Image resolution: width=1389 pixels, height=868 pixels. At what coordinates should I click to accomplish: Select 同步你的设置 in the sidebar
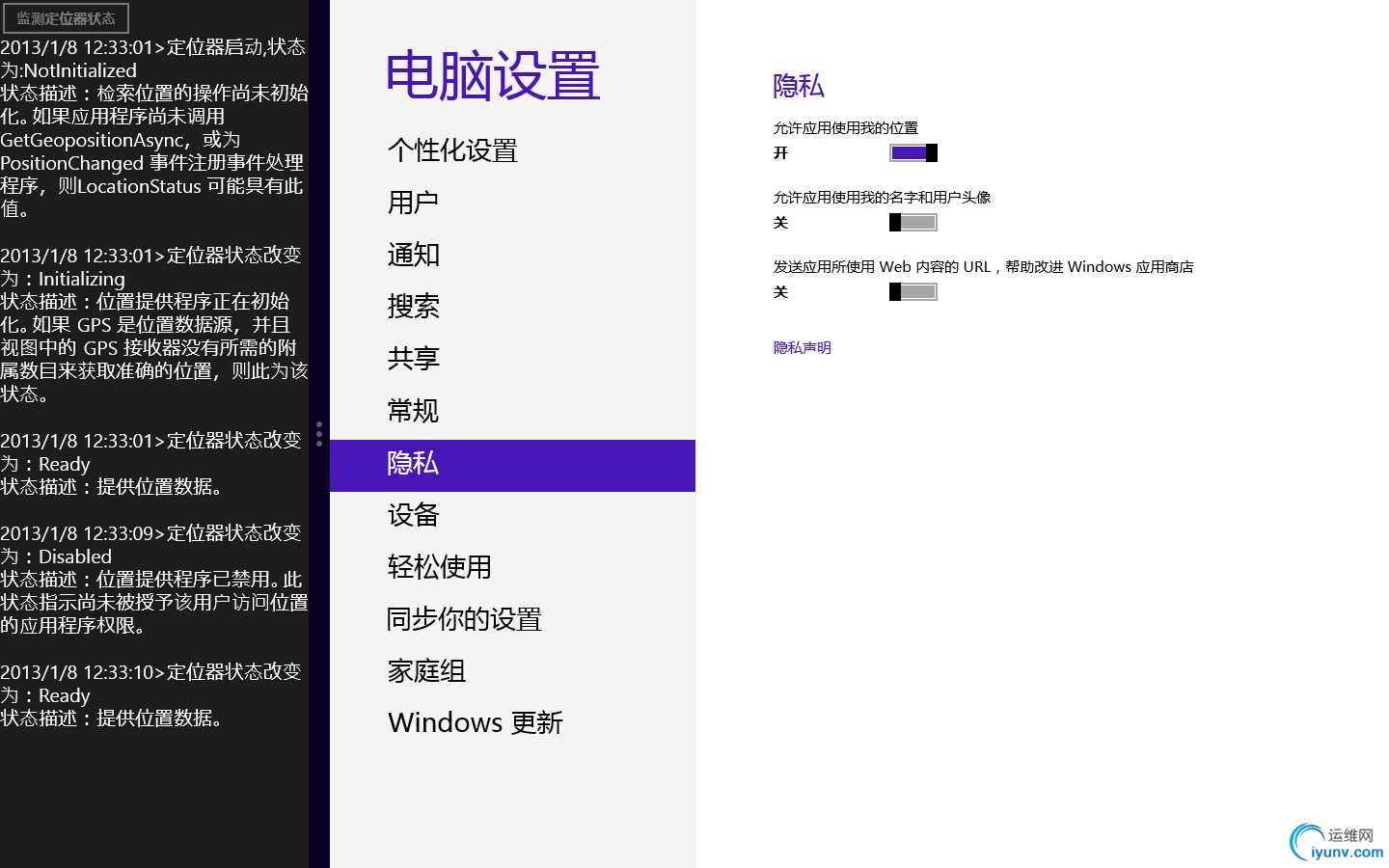[464, 620]
